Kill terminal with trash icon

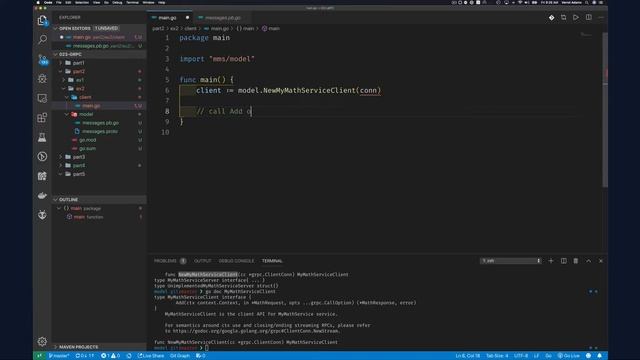(576, 261)
